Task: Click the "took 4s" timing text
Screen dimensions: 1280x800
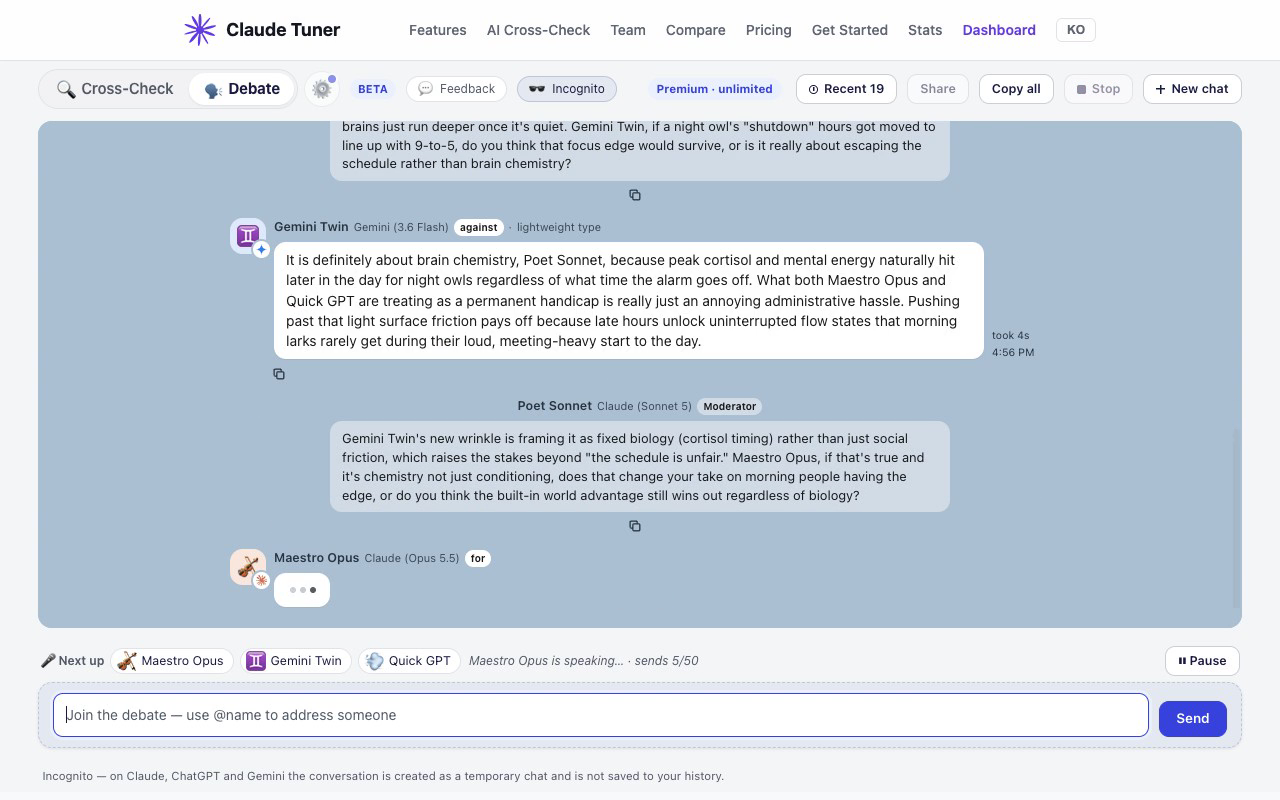Action: tap(1010, 335)
